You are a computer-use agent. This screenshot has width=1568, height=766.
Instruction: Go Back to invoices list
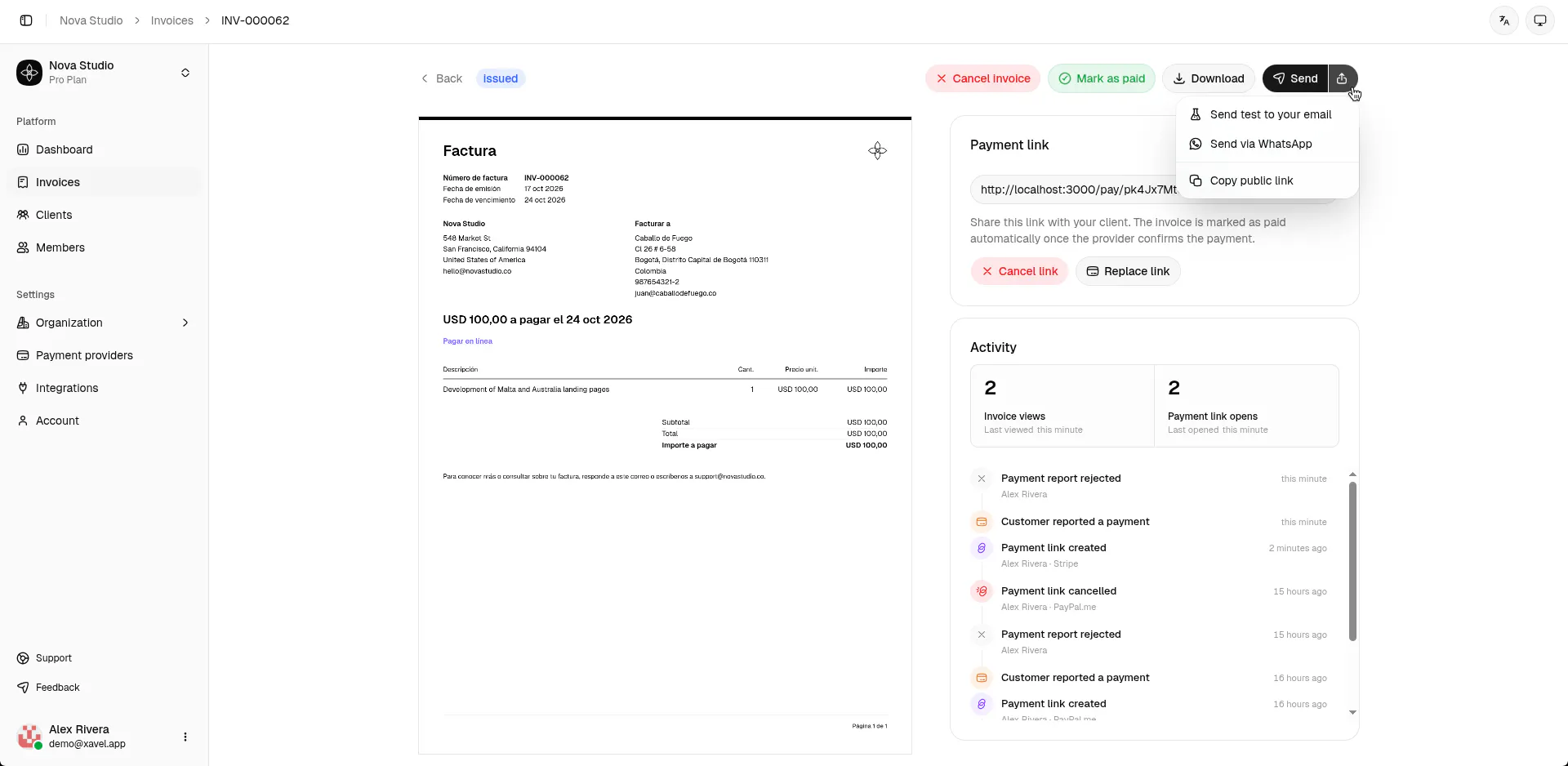[x=441, y=78]
